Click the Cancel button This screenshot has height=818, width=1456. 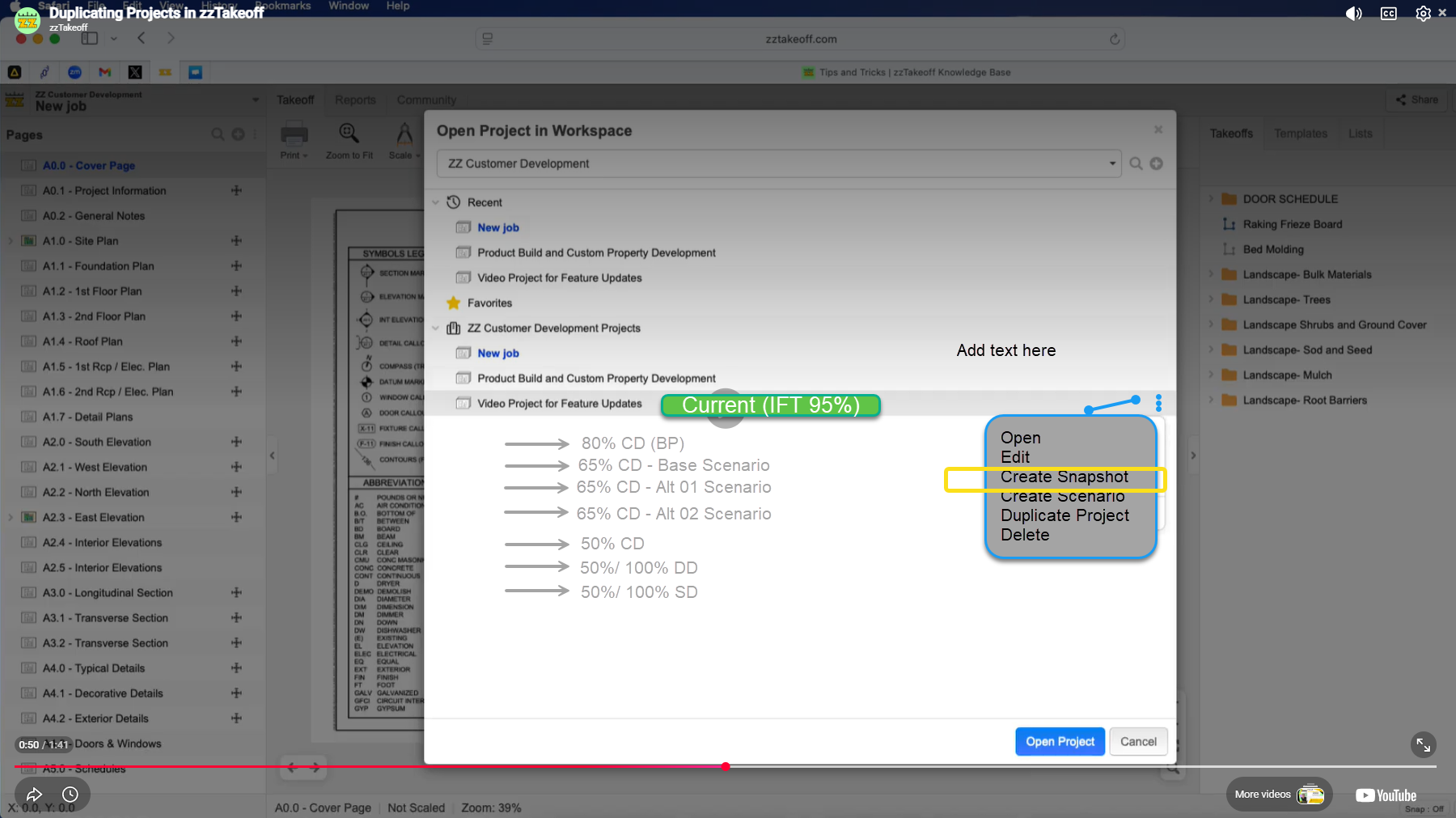coord(1137,741)
